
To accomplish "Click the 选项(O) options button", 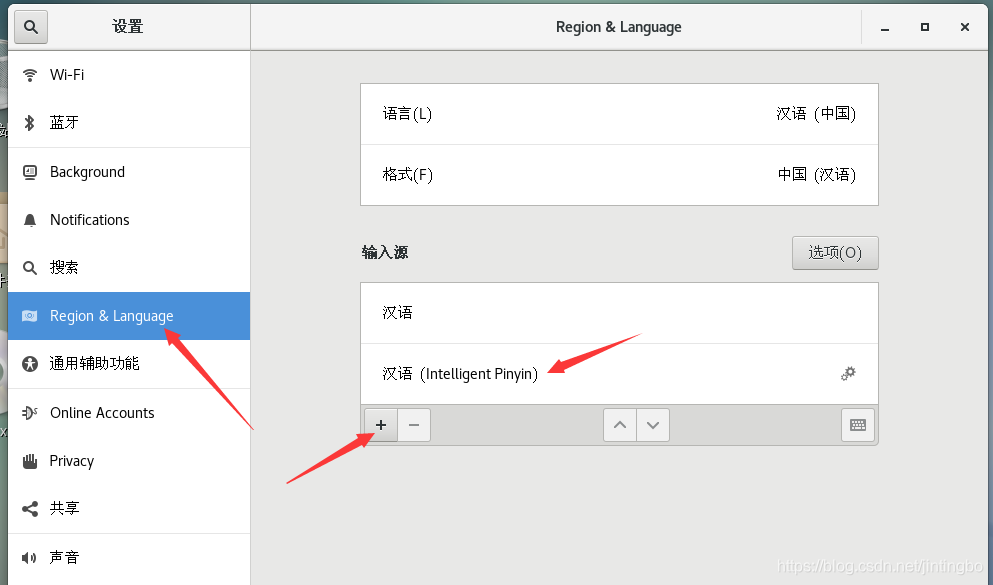I will [x=835, y=253].
